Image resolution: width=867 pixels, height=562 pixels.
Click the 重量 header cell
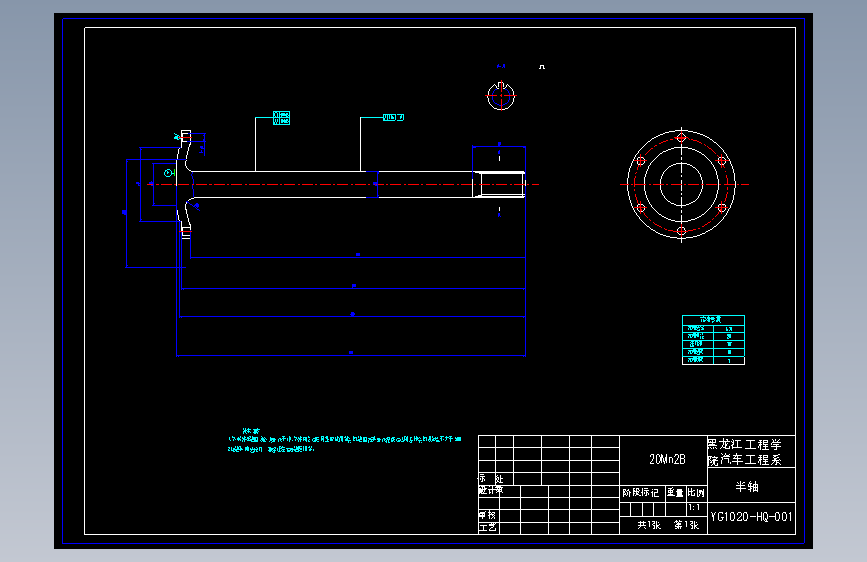[x=675, y=492]
